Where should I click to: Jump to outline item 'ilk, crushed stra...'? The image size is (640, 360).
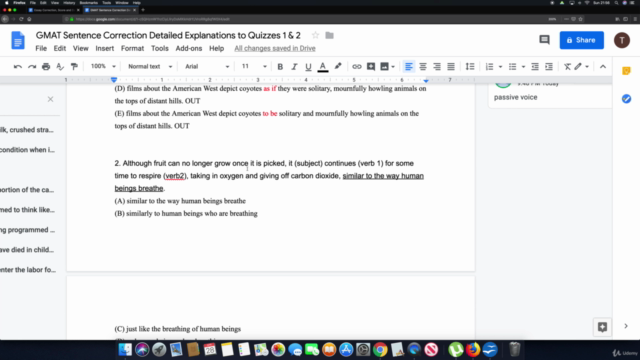[x=27, y=130]
